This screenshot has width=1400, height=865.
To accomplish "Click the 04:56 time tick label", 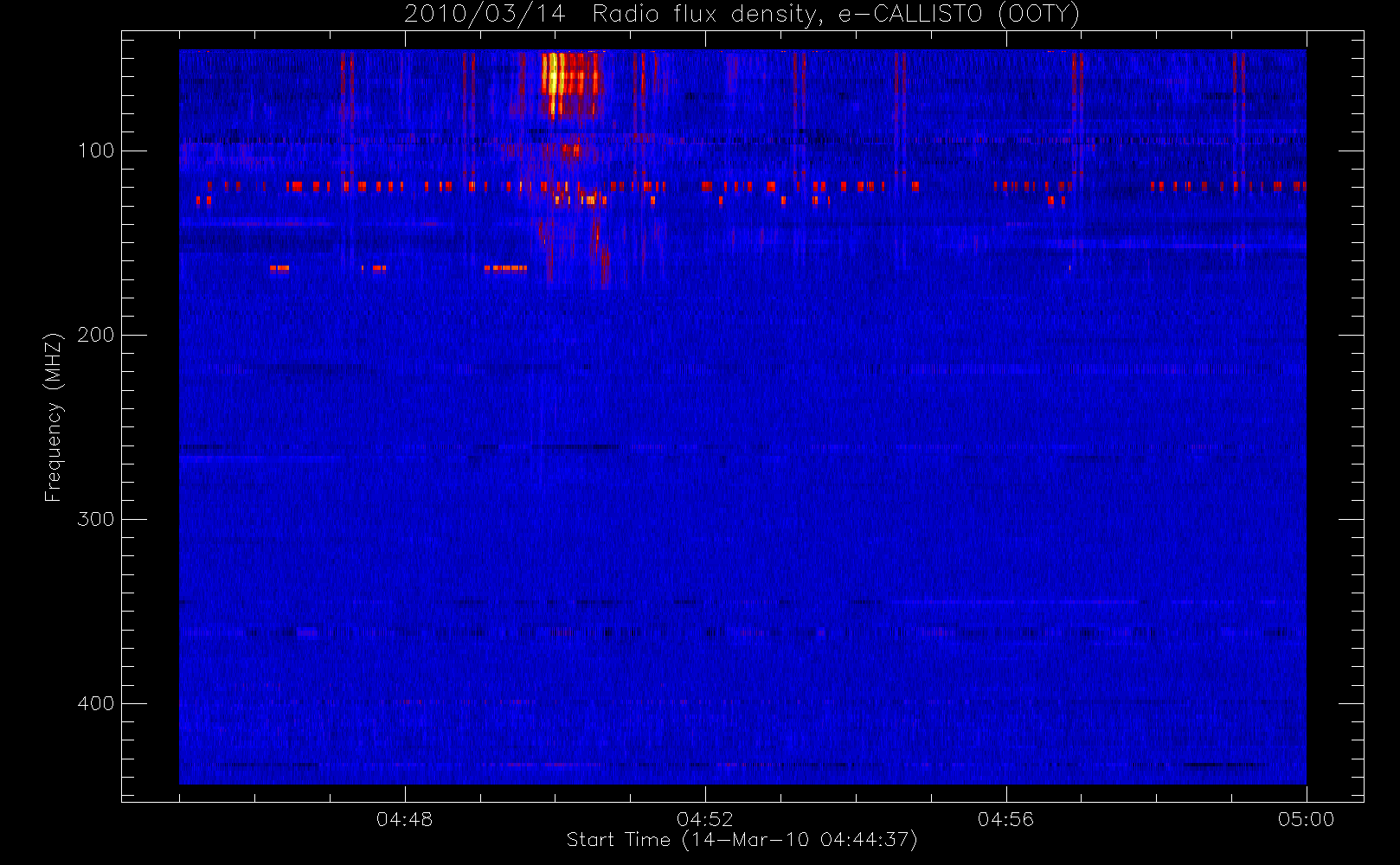I will (1005, 819).
